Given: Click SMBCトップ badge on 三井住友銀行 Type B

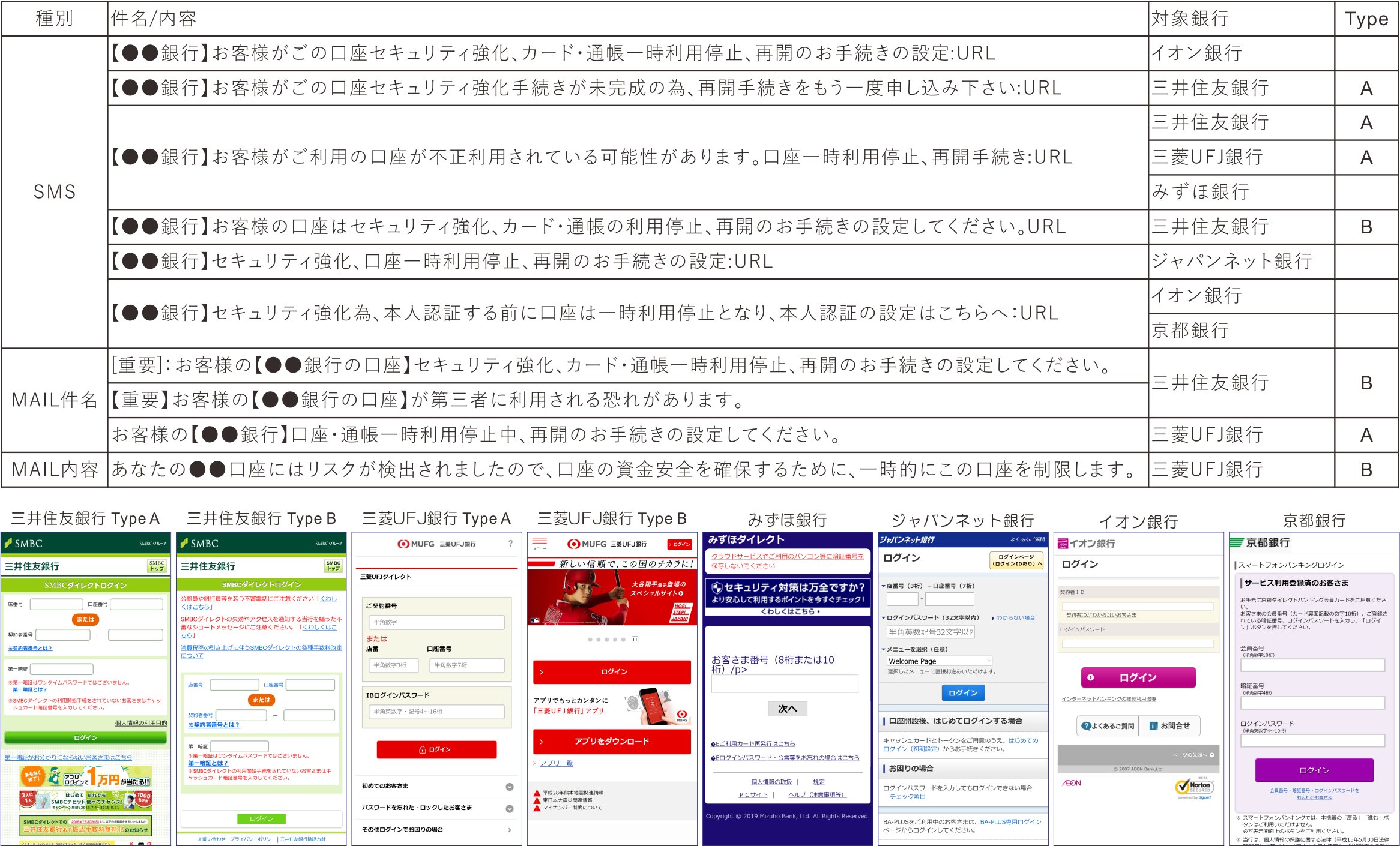Looking at the screenshot, I should (x=333, y=566).
